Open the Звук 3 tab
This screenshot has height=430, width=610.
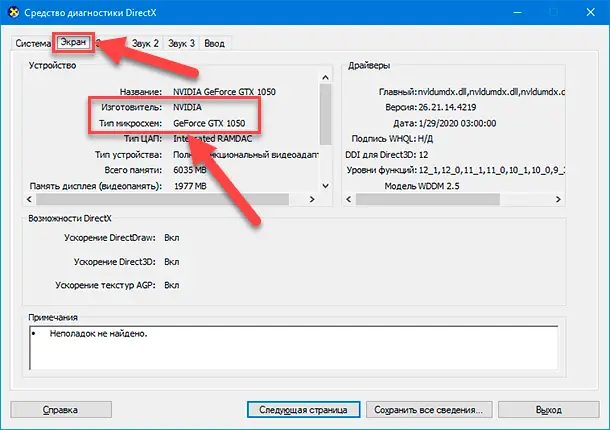[x=181, y=43]
